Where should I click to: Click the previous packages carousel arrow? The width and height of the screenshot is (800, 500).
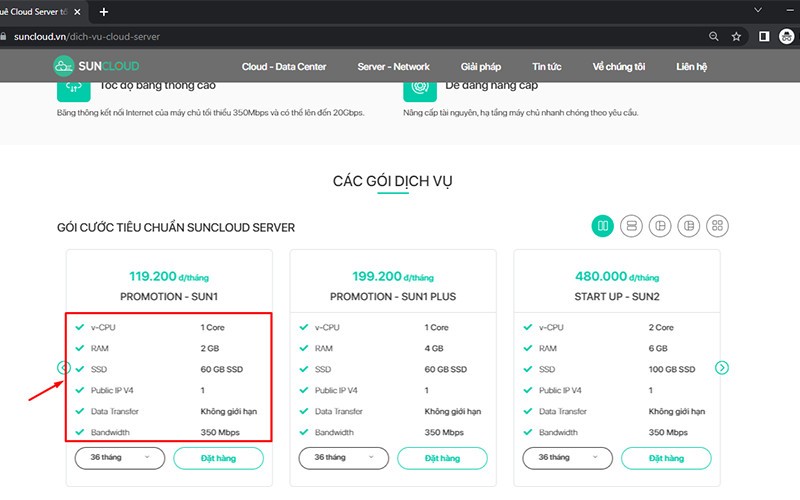pos(63,367)
